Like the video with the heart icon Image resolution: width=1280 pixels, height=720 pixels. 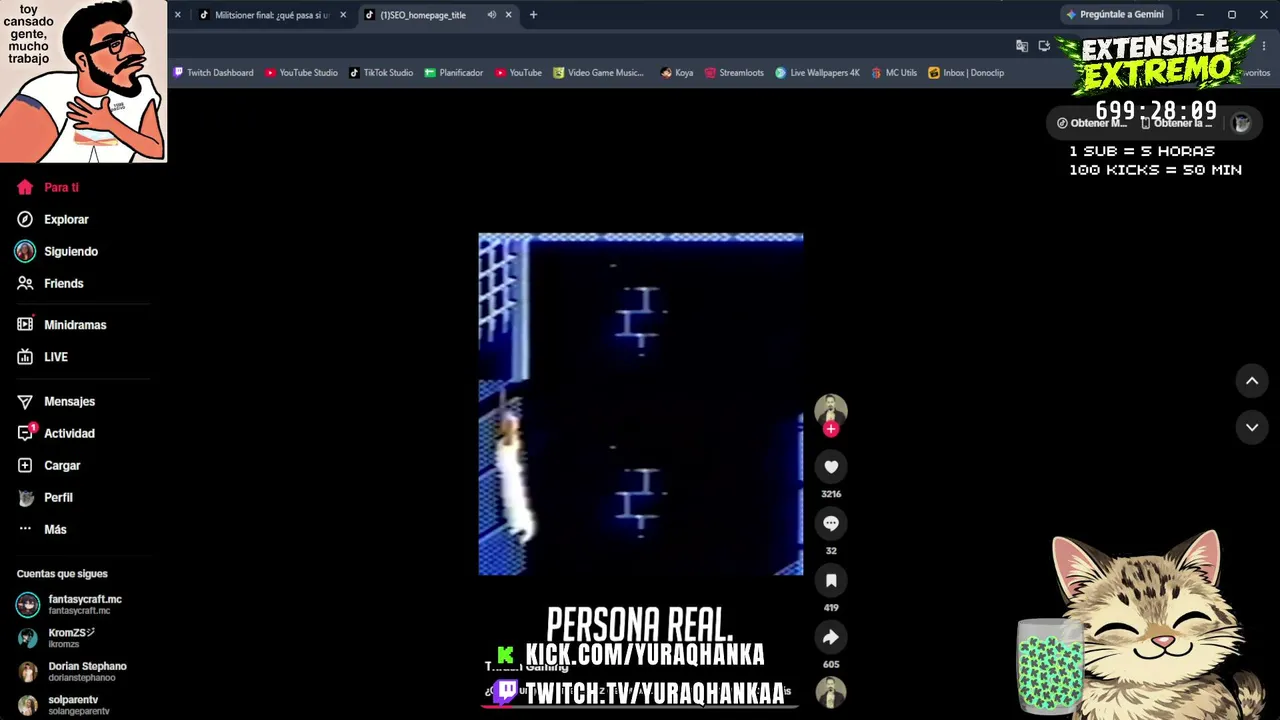[831, 466]
